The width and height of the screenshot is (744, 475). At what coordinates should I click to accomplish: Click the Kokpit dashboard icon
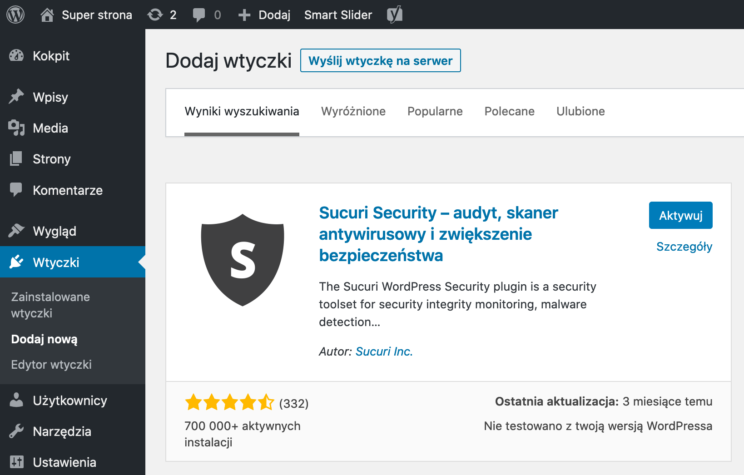[x=16, y=56]
